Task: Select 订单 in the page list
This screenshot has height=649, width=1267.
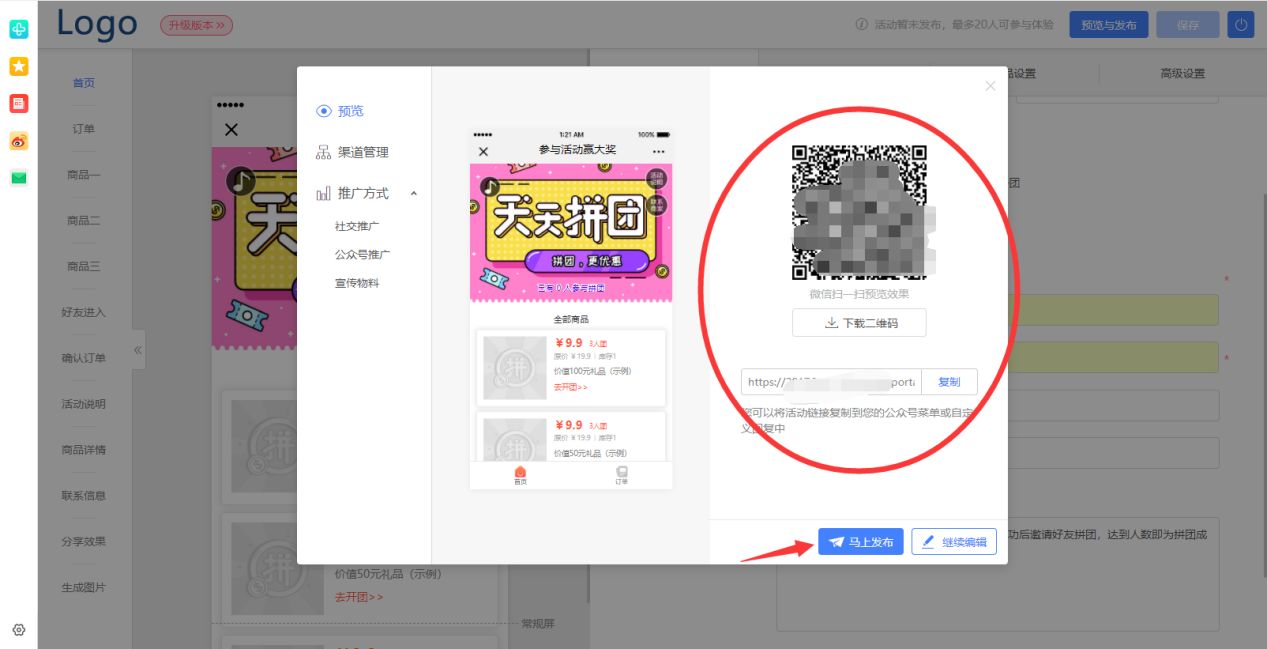Action: coord(84,129)
